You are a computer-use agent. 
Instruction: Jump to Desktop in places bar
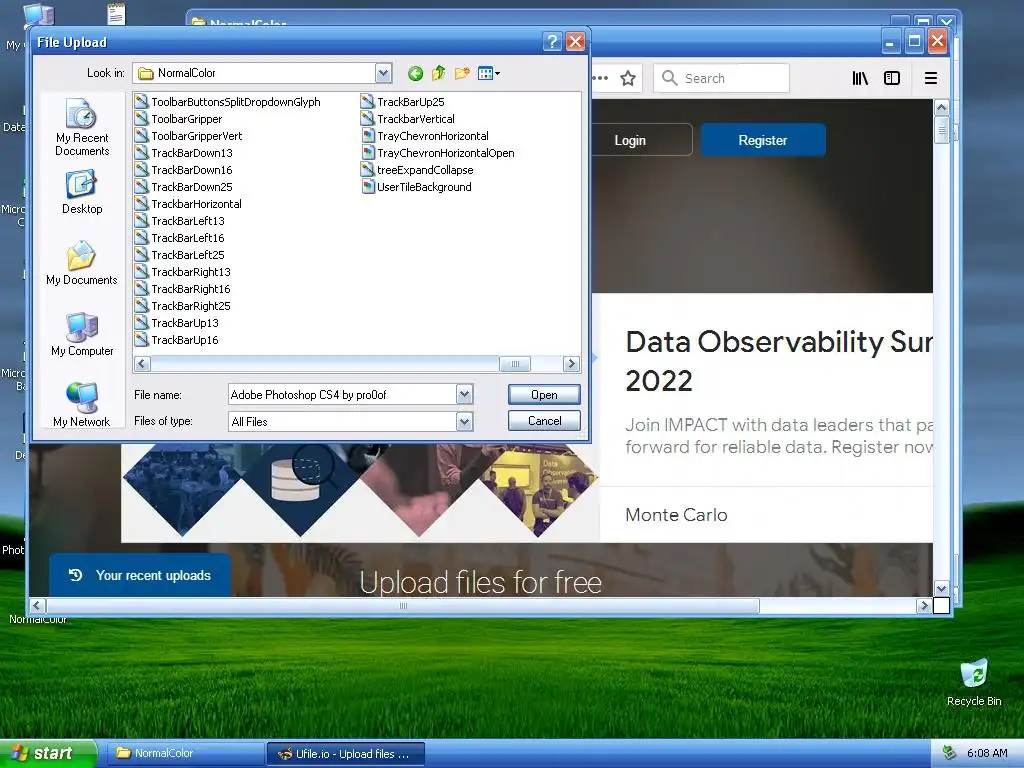pos(82,192)
